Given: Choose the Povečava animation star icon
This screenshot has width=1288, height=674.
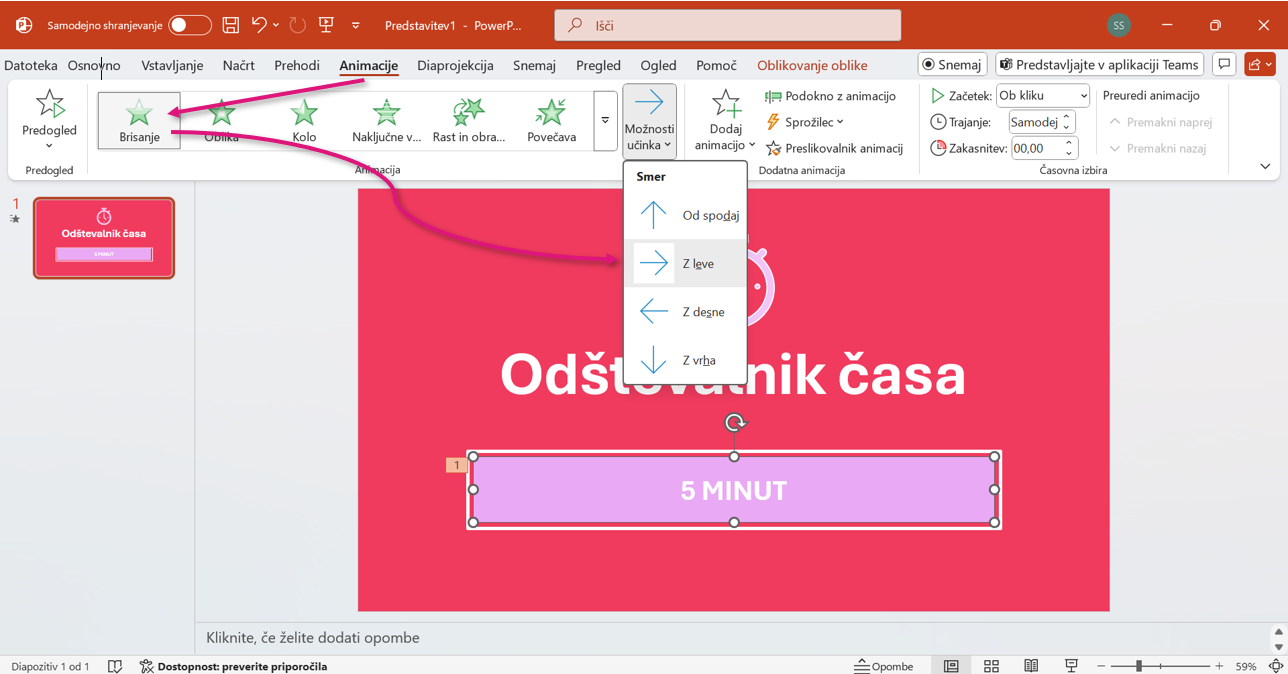Looking at the screenshot, I should (551, 113).
